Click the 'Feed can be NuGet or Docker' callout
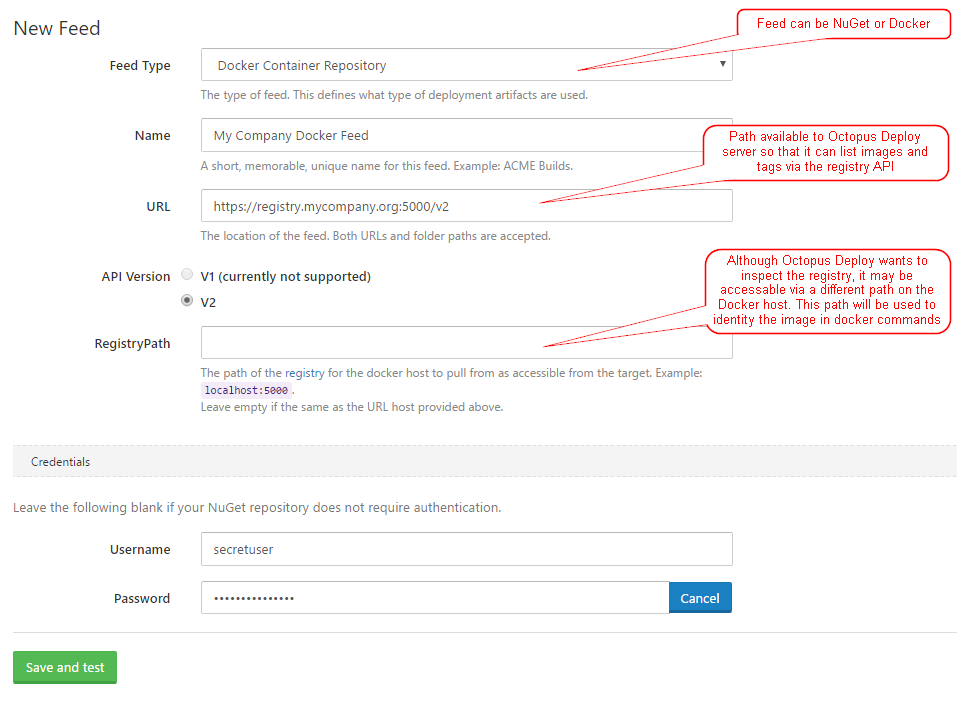This screenshot has height=720, width=957. coord(843,24)
